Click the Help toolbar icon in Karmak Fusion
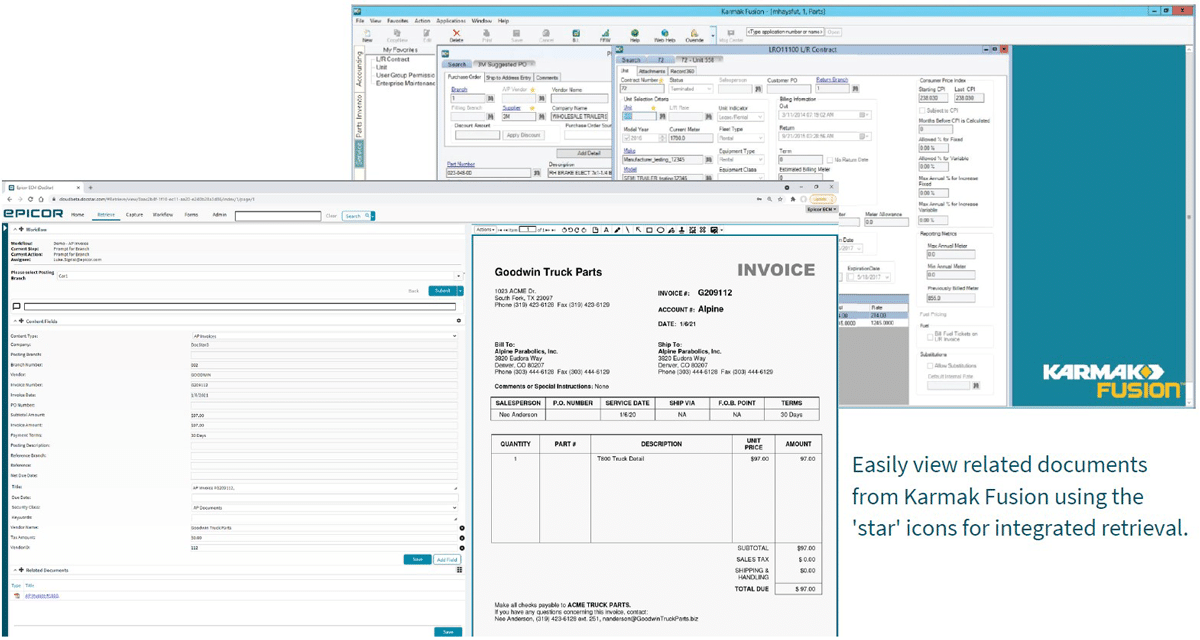 635,35
